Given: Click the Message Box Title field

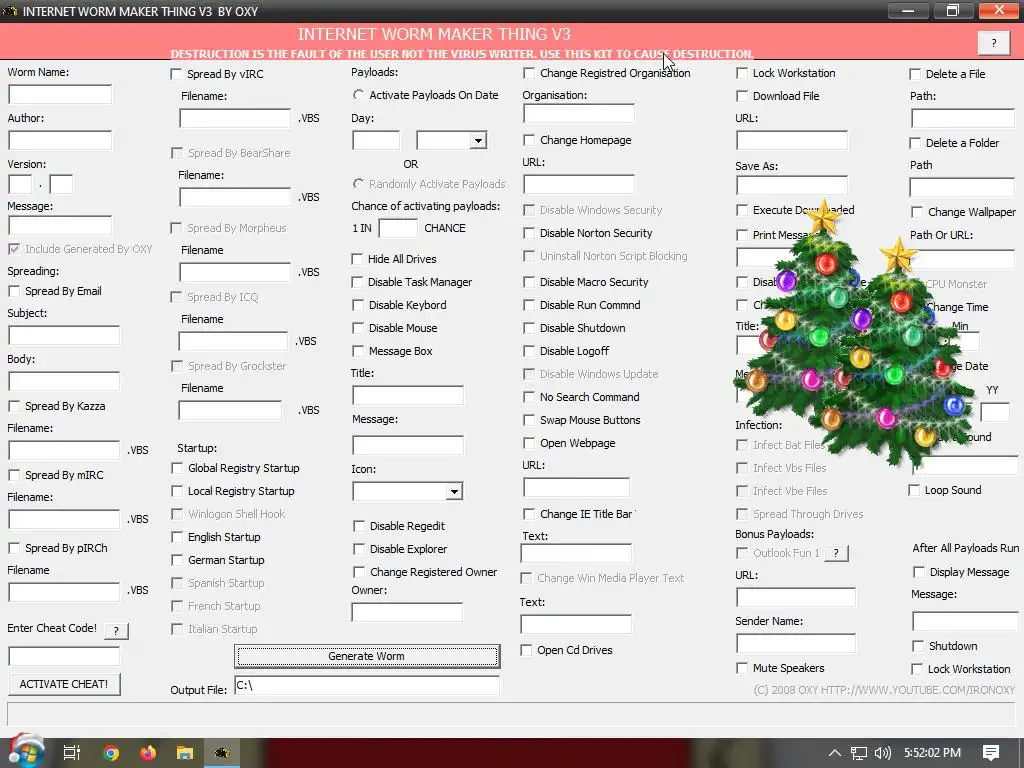Looking at the screenshot, I should click(408, 395).
